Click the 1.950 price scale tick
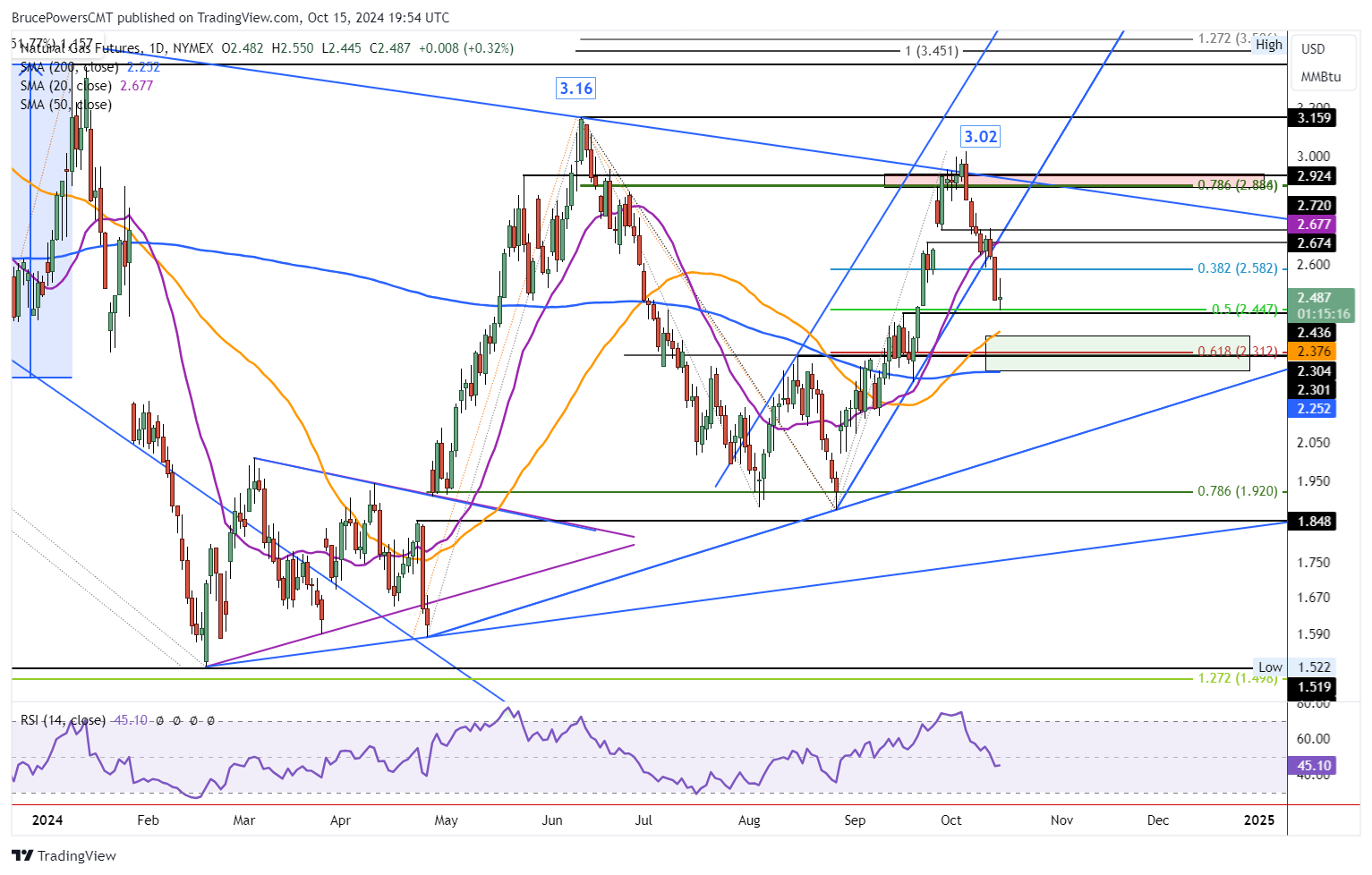Viewport: 1372px width, 875px height. pyautogui.click(x=1313, y=480)
